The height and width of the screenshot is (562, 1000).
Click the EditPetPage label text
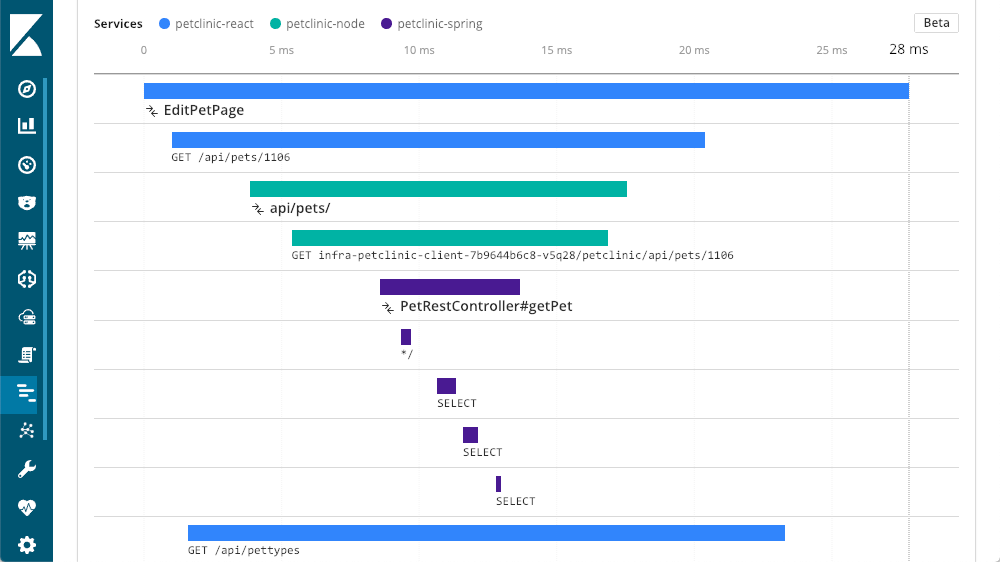(x=203, y=110)
